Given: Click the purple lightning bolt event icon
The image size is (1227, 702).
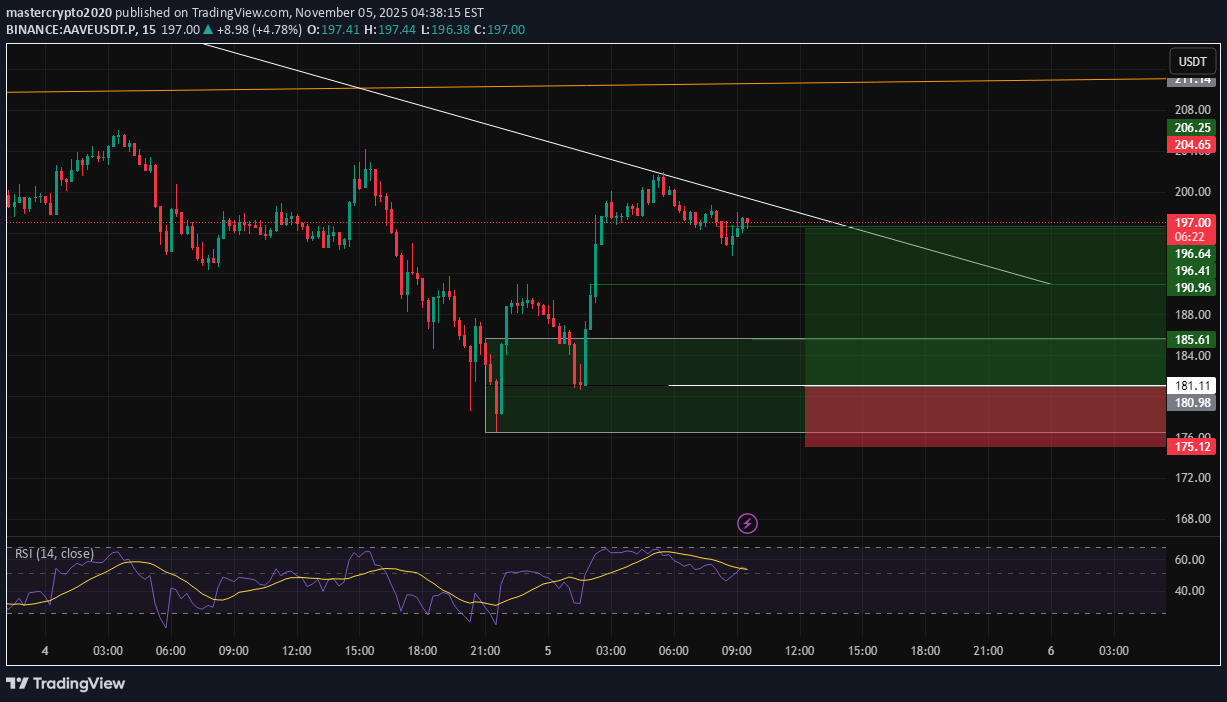Looking at the screenshot, I should (747, 523).
